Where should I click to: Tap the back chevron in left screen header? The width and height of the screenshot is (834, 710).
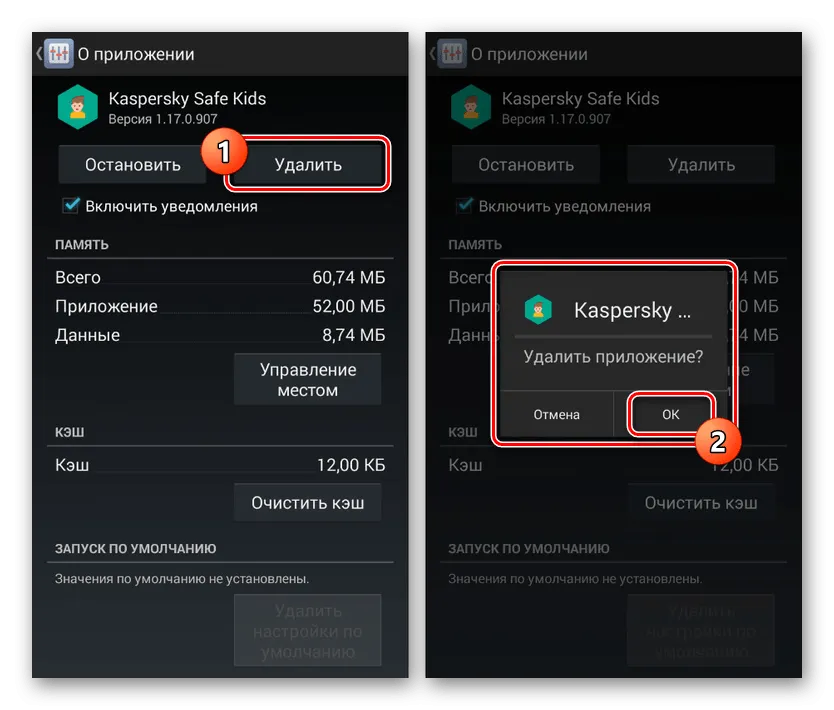coord(39,53)
